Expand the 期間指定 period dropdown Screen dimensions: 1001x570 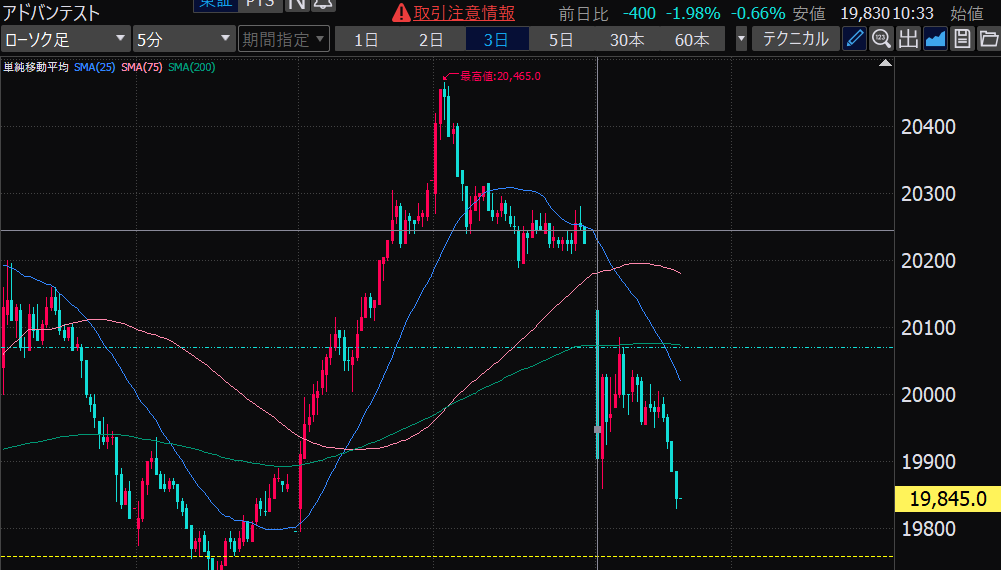[x=284, y=40]
